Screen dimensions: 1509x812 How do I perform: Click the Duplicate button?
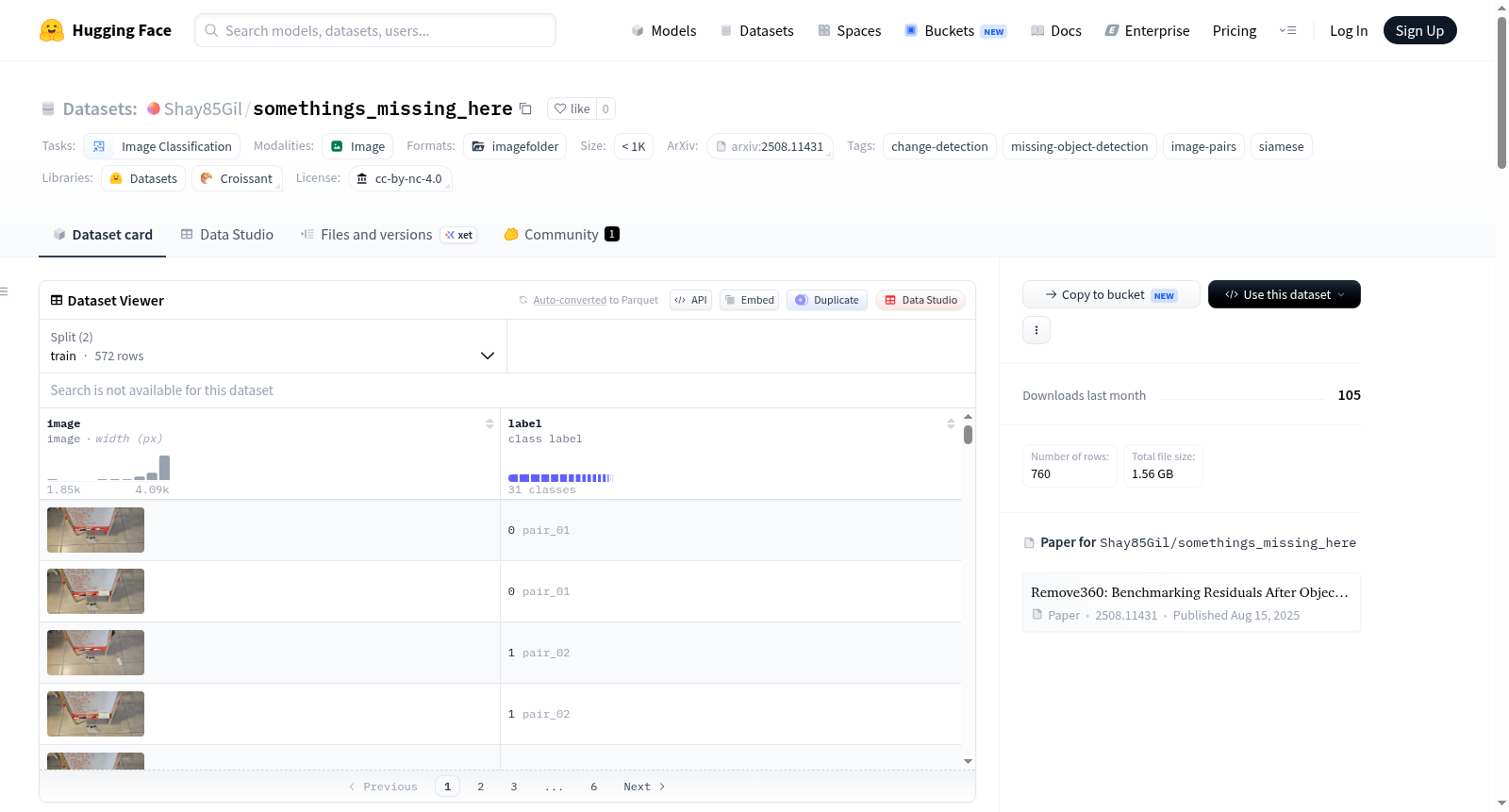pyautogui.click(x=826, y=300)
